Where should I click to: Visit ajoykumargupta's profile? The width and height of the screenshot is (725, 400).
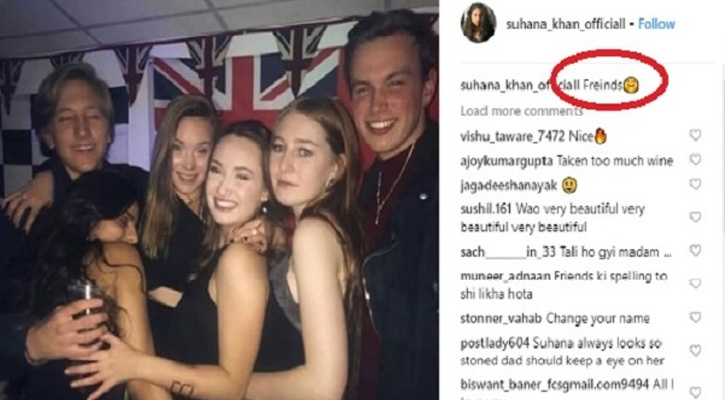click(x=507, y=161)
